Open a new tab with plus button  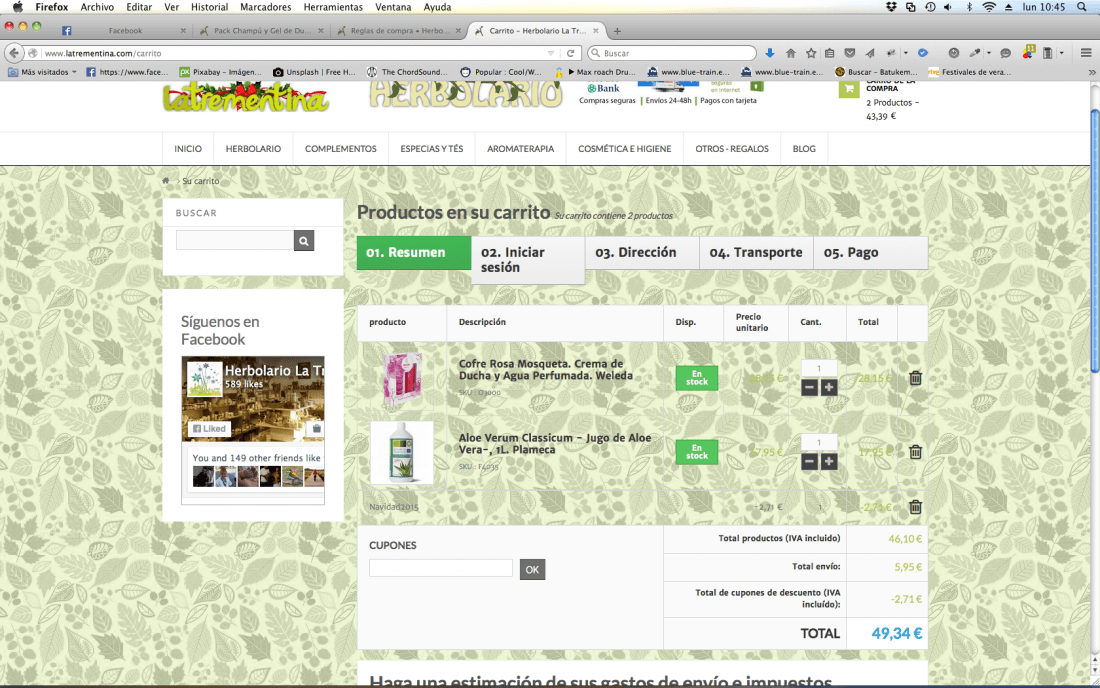[617, 31]
